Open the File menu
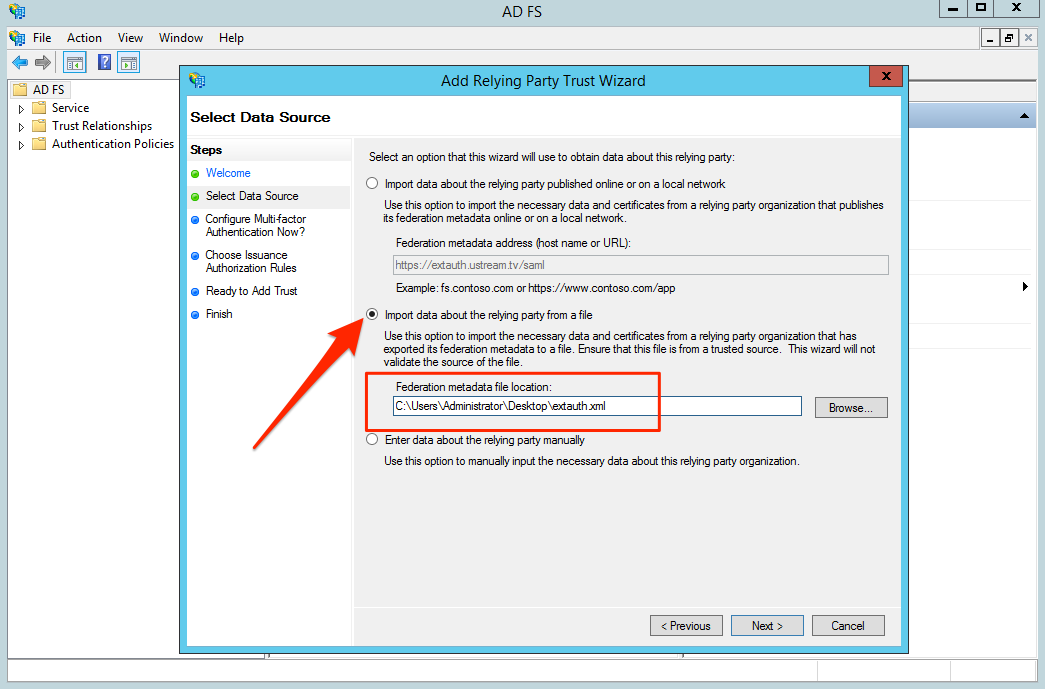 (x=42, y=38)
